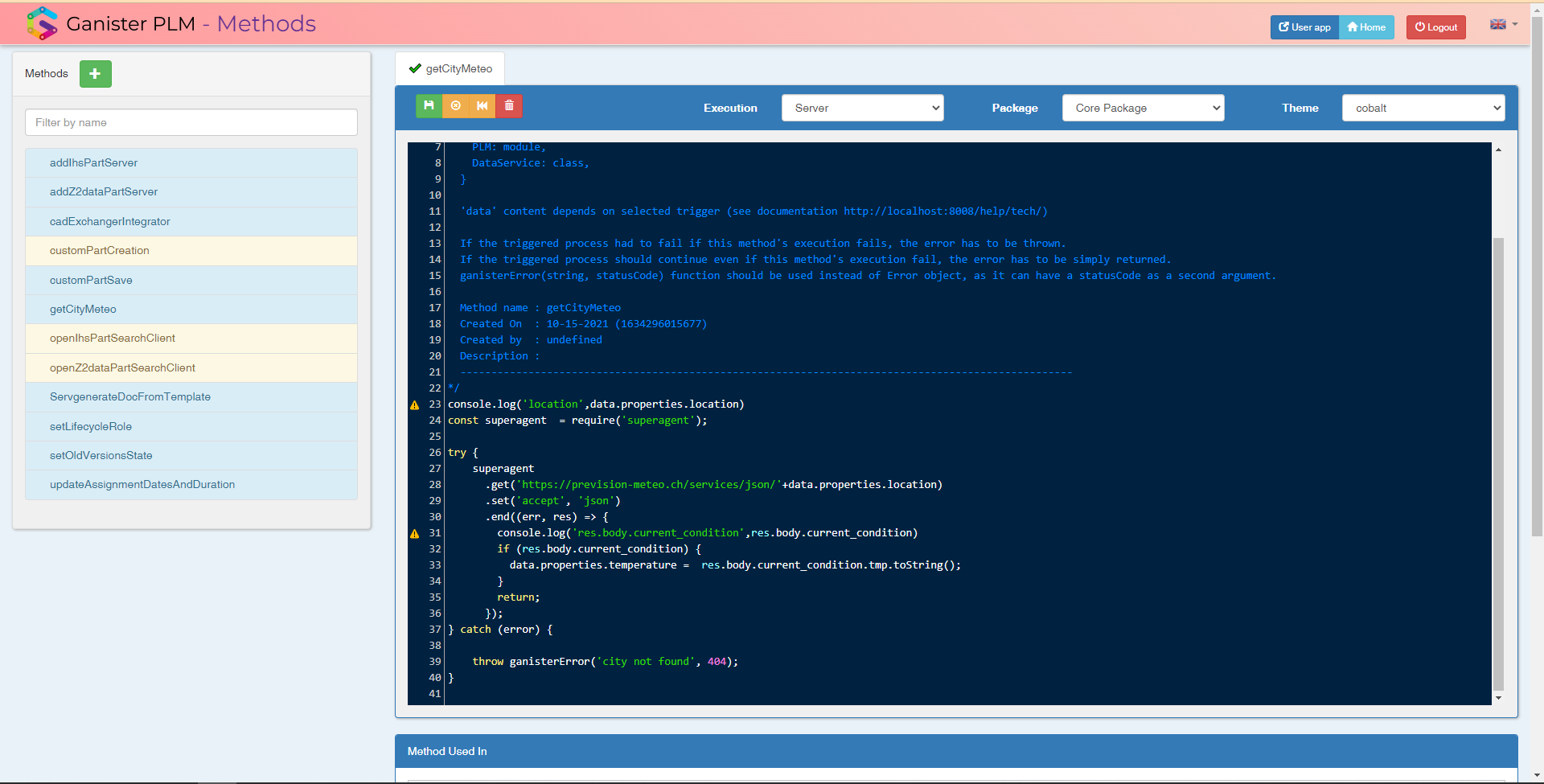The image size is (1544, 784).
Task: Open the ServgenerateDocFromTemplate method
Action: coord(191,397)
